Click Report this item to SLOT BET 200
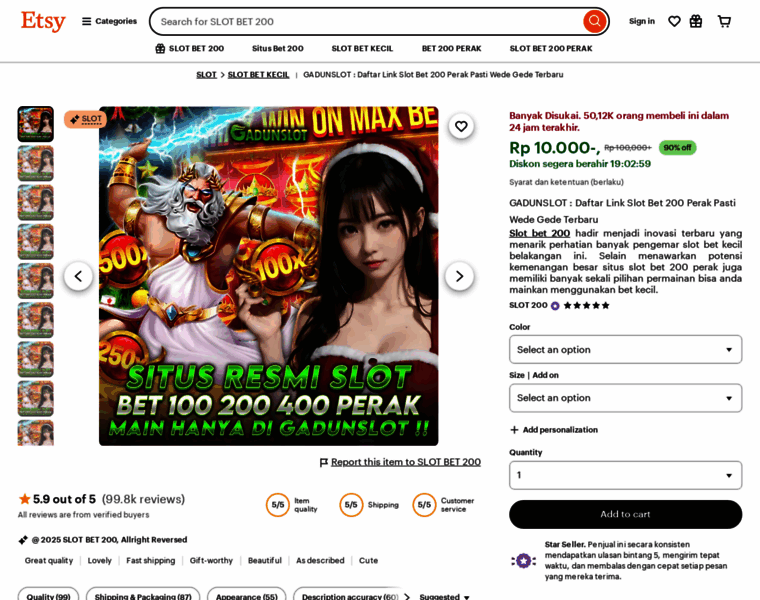The height and width of the screenshot is (600, 760). tap(406, 462)
